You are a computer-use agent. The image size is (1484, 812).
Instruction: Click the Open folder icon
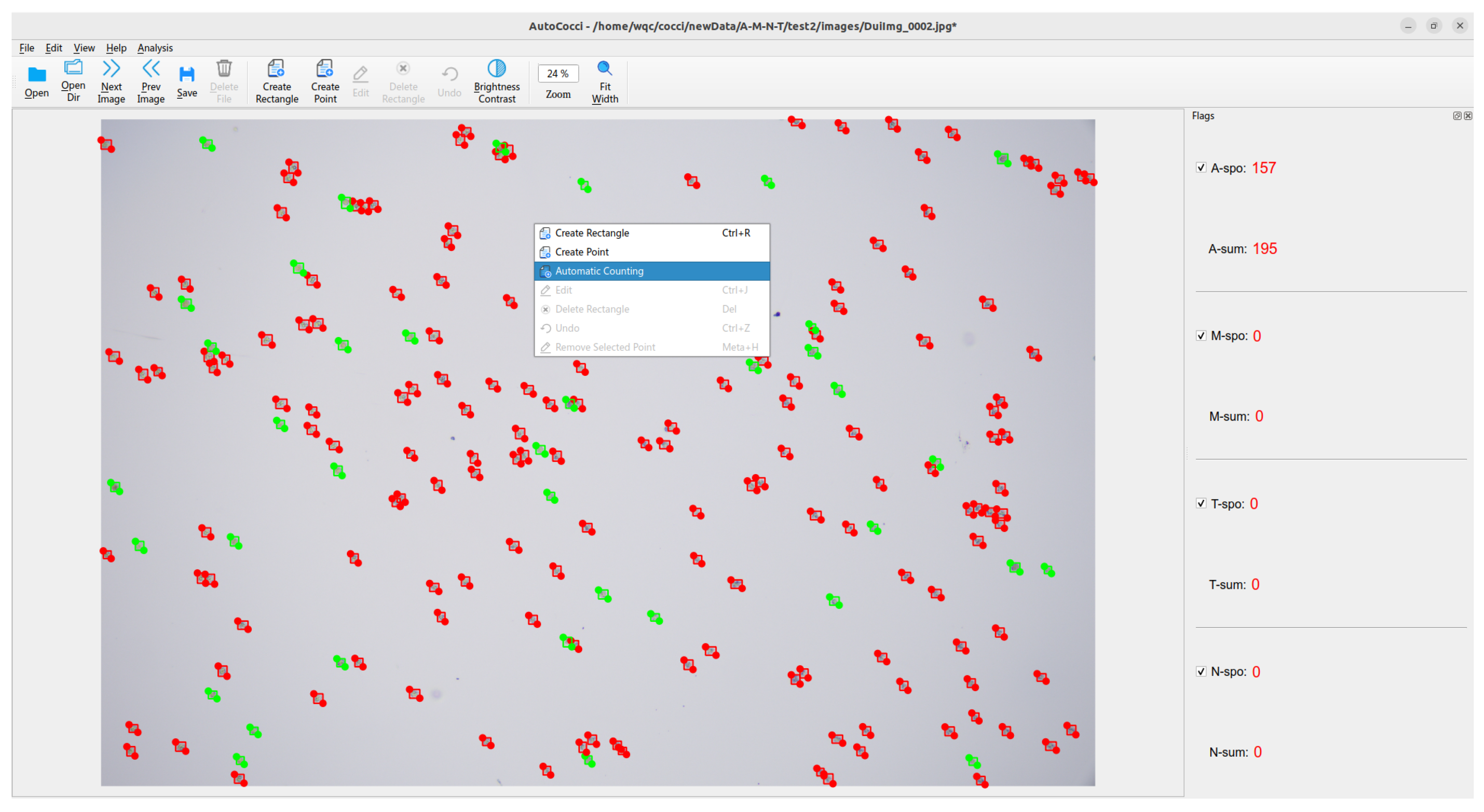(36, 75)
